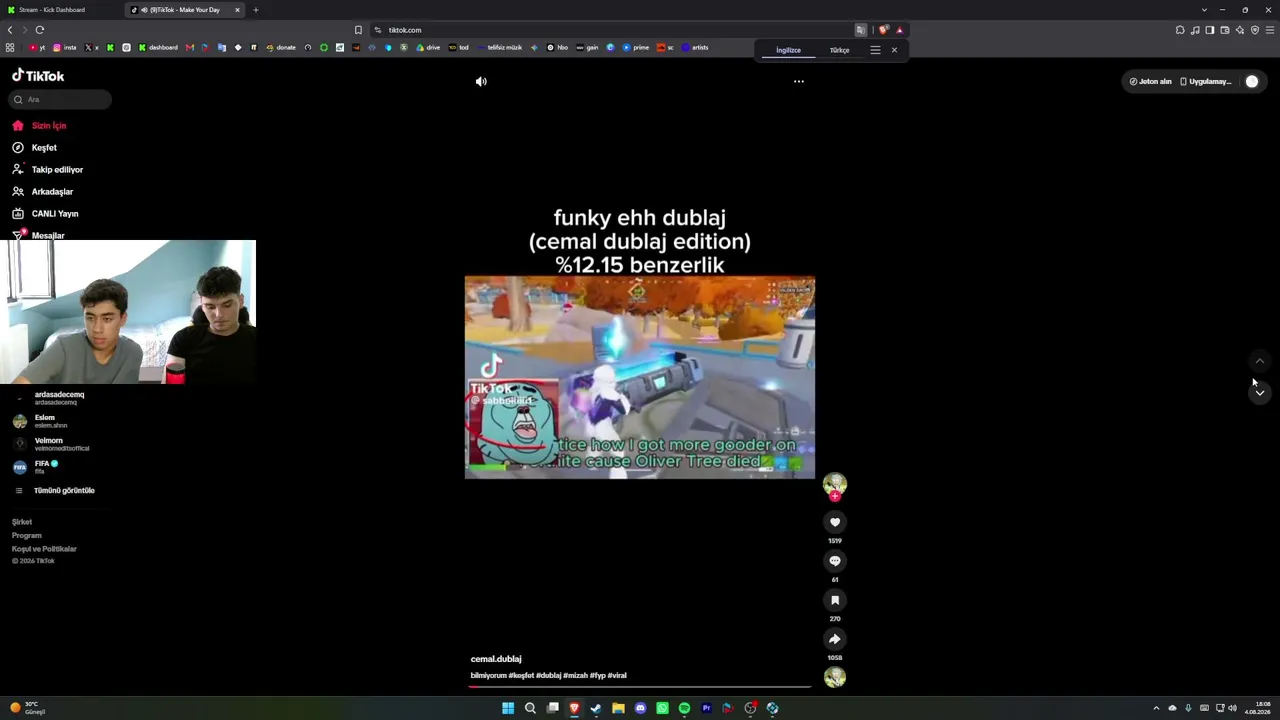This screenshot has height=720, width=1280.
Task: Bookmark the video to favorites
Action: (x=835, y=600)
